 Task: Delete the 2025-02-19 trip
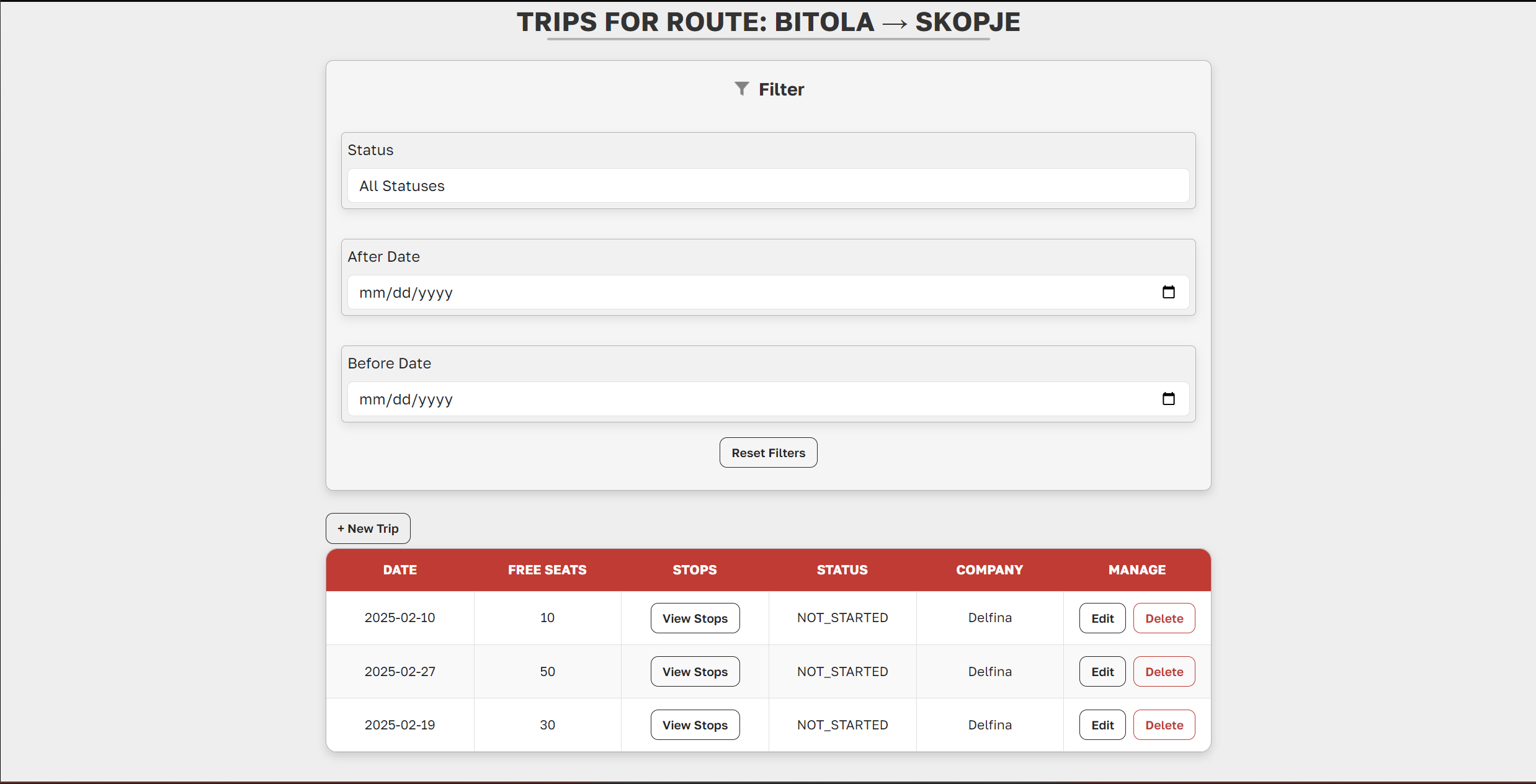pyautogui.click(x=1164, y=725)
